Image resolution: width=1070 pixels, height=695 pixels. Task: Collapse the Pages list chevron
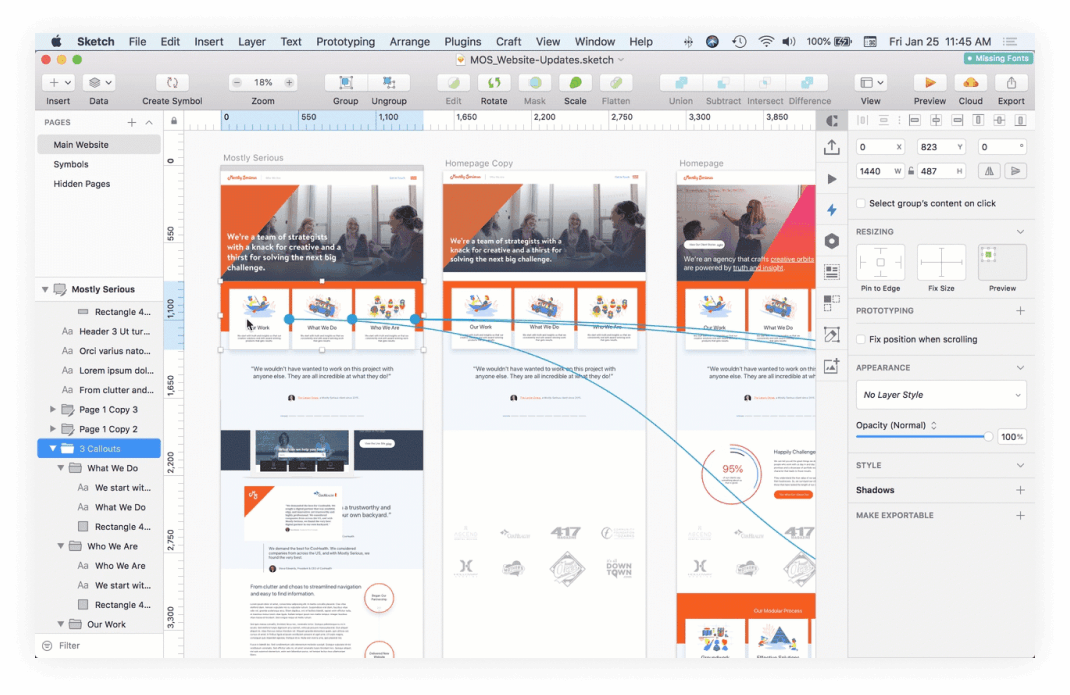pyautogui.click(x=149, y=122)
